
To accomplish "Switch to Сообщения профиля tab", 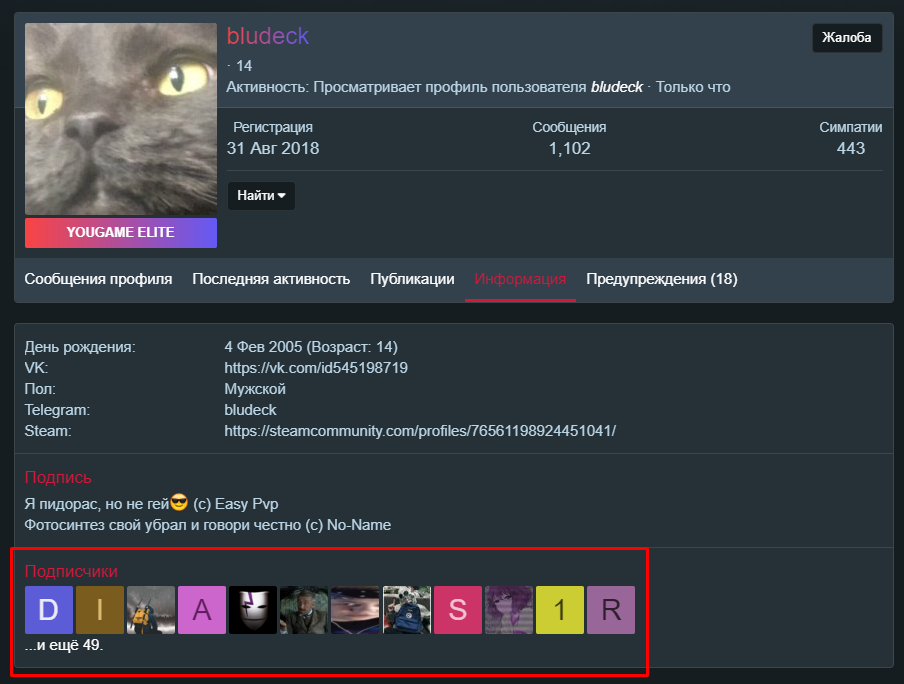I will 98,279.
